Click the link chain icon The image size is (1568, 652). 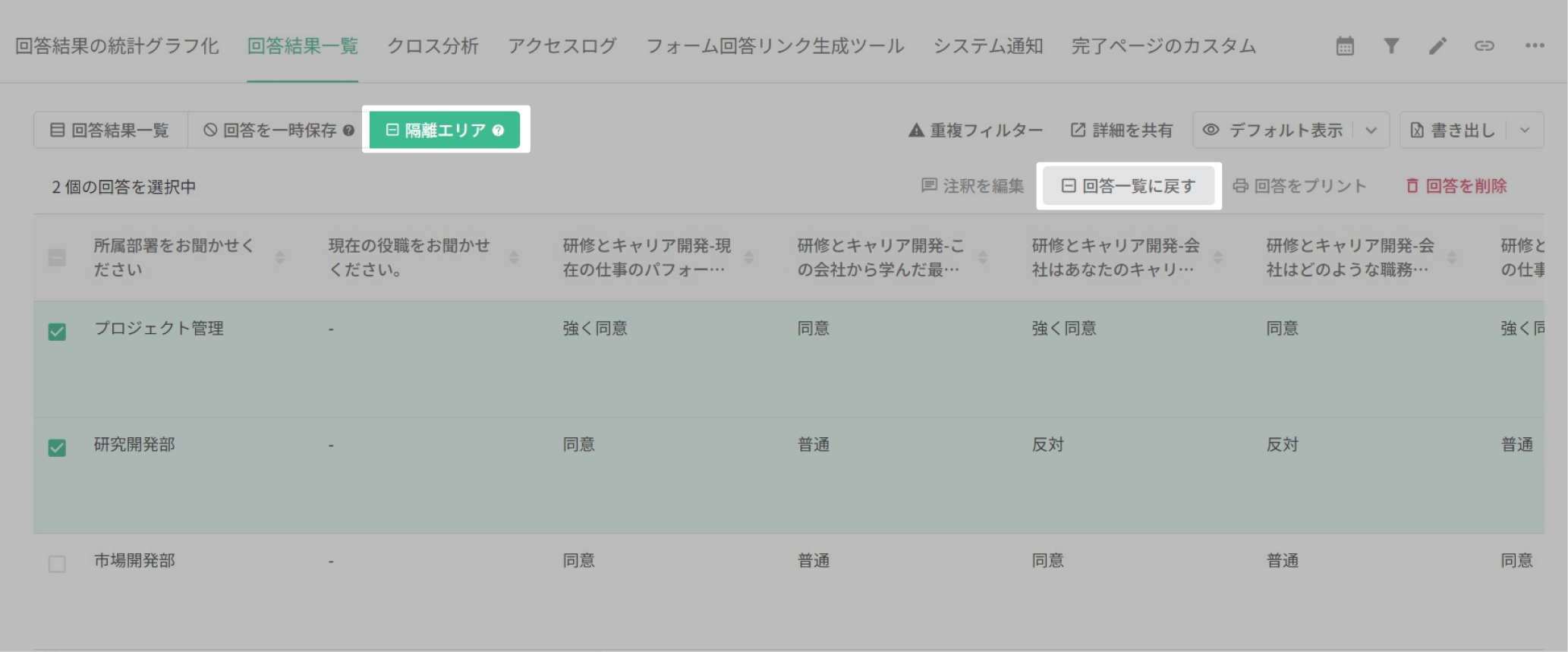click(1485, 46)
